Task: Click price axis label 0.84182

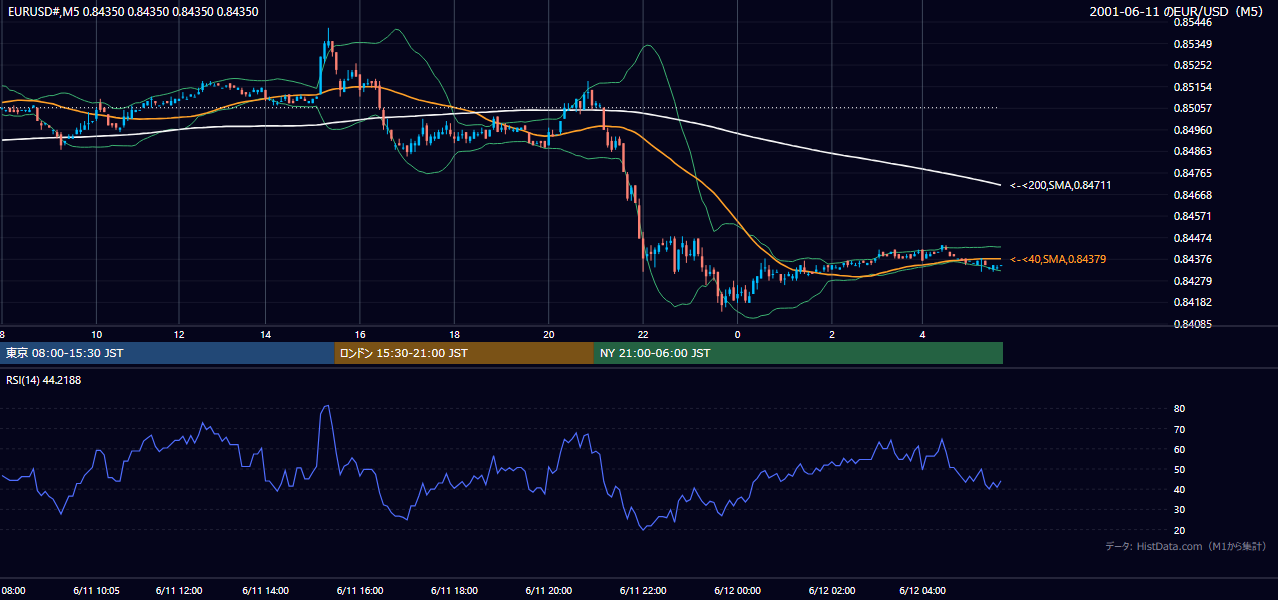Action: tap(1193, 302)
